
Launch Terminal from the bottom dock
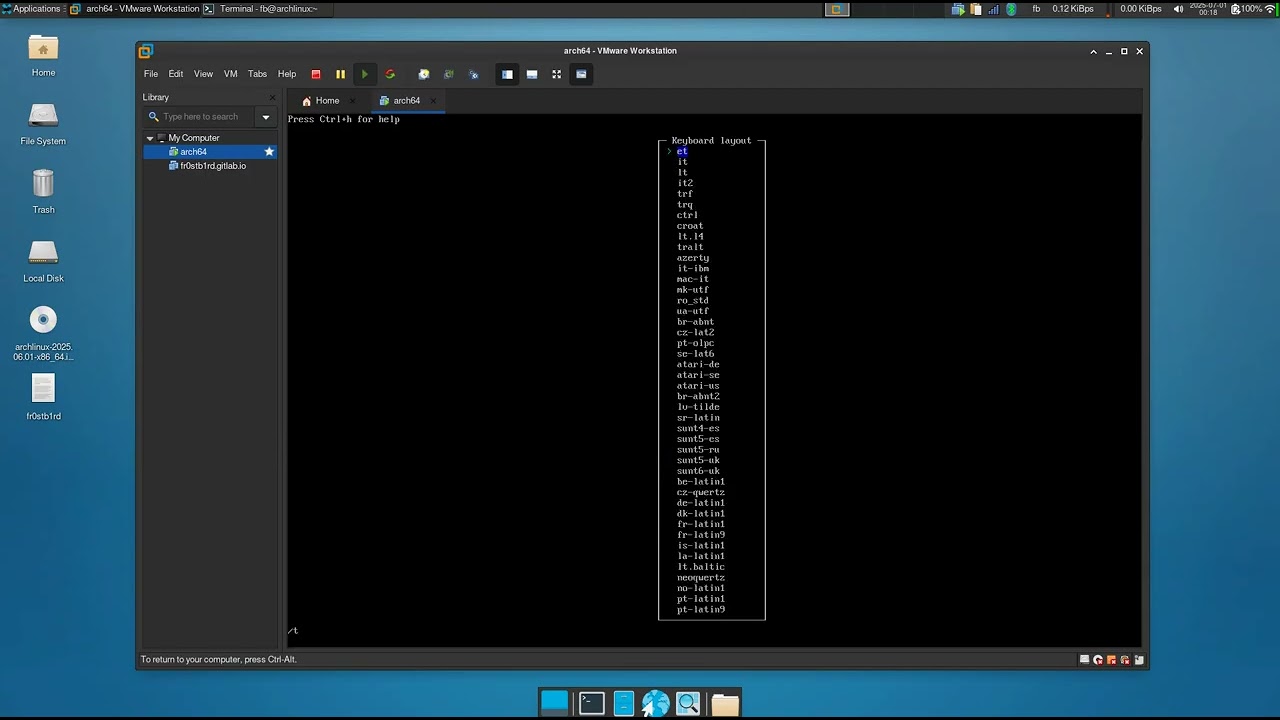tap(591, 703)
